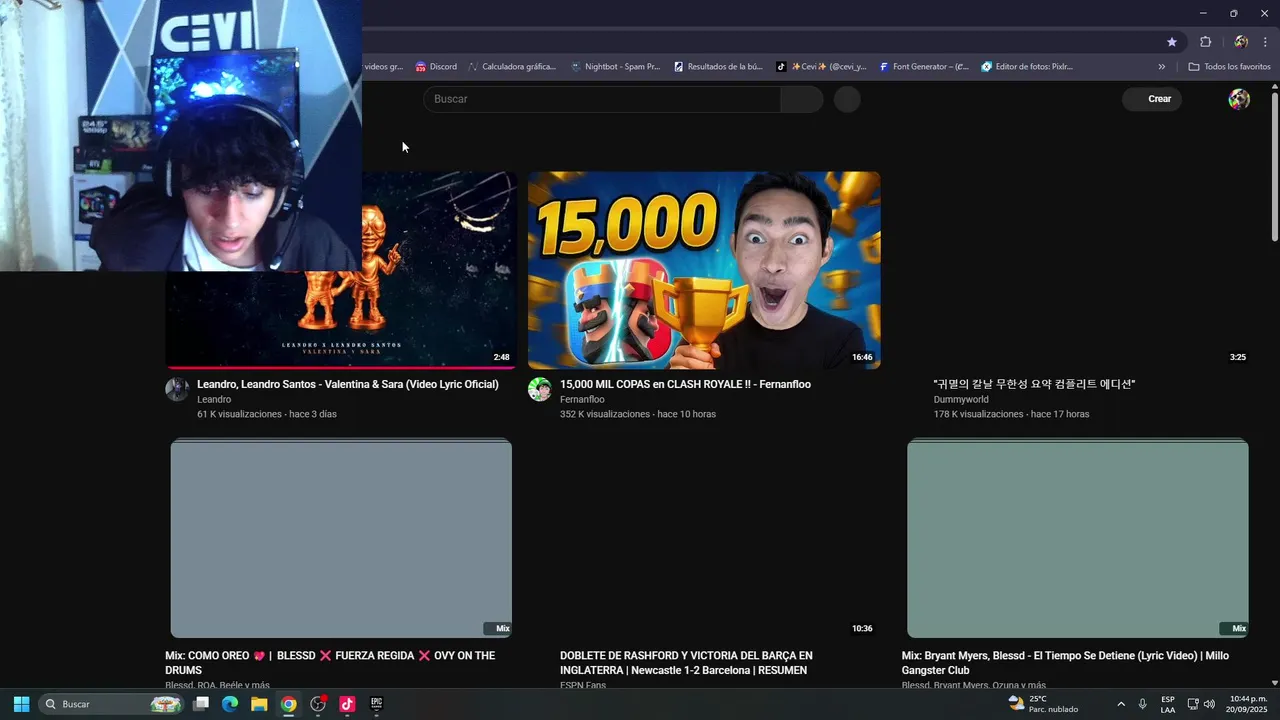
Task: Open Windows Start menu
Action: (x=21, y=704)
